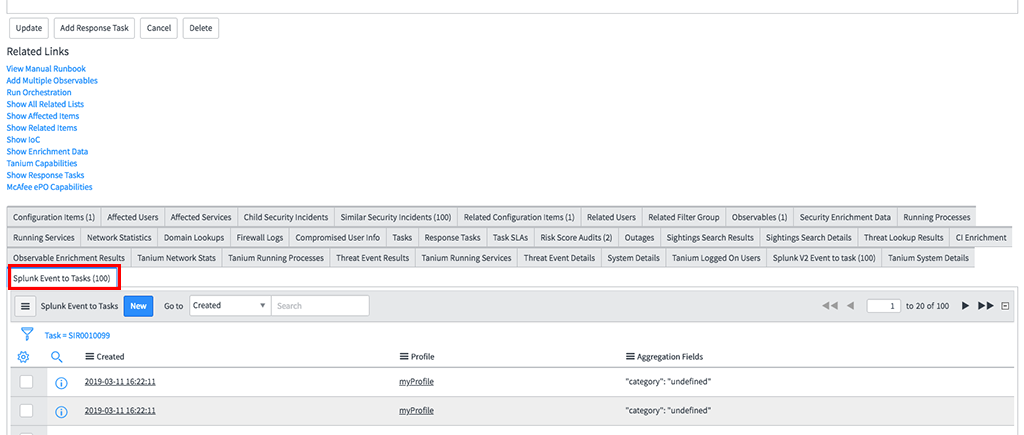Collapse the related list using the minus icon
The image size is (1024, 435).
click(x=1005, y=306)
